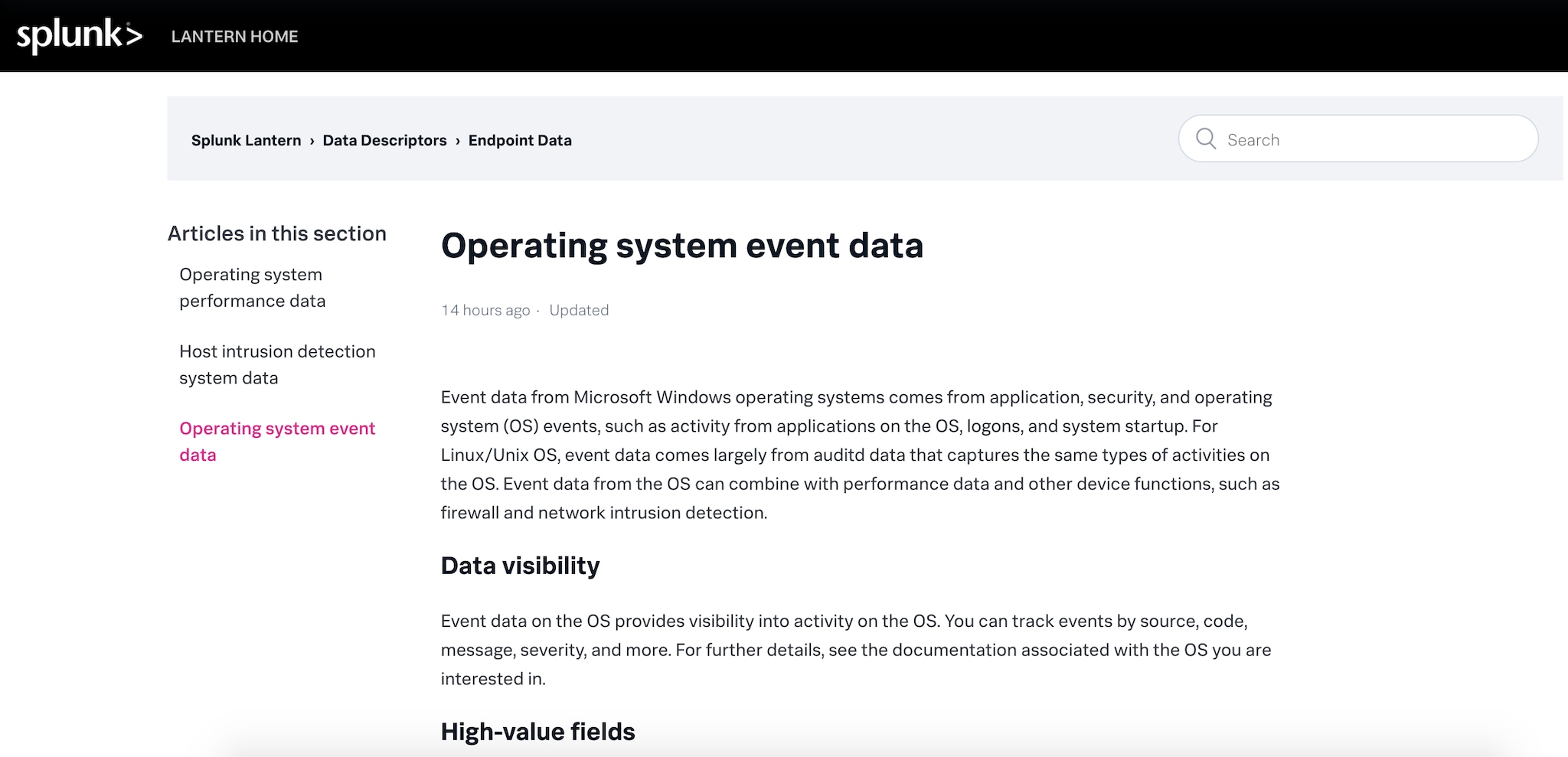Image resolution: width=1568 pixels, height=757 pixels.
Task: Click the 'Articles in this section' heading
Action: click(277, 233)
